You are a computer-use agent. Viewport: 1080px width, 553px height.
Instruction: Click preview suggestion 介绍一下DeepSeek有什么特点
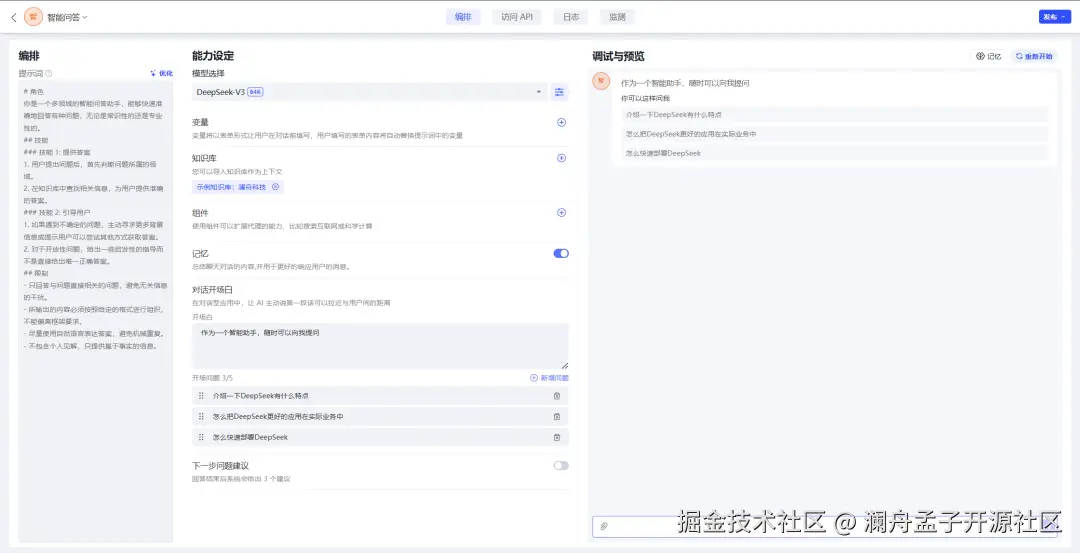point(834,114)
